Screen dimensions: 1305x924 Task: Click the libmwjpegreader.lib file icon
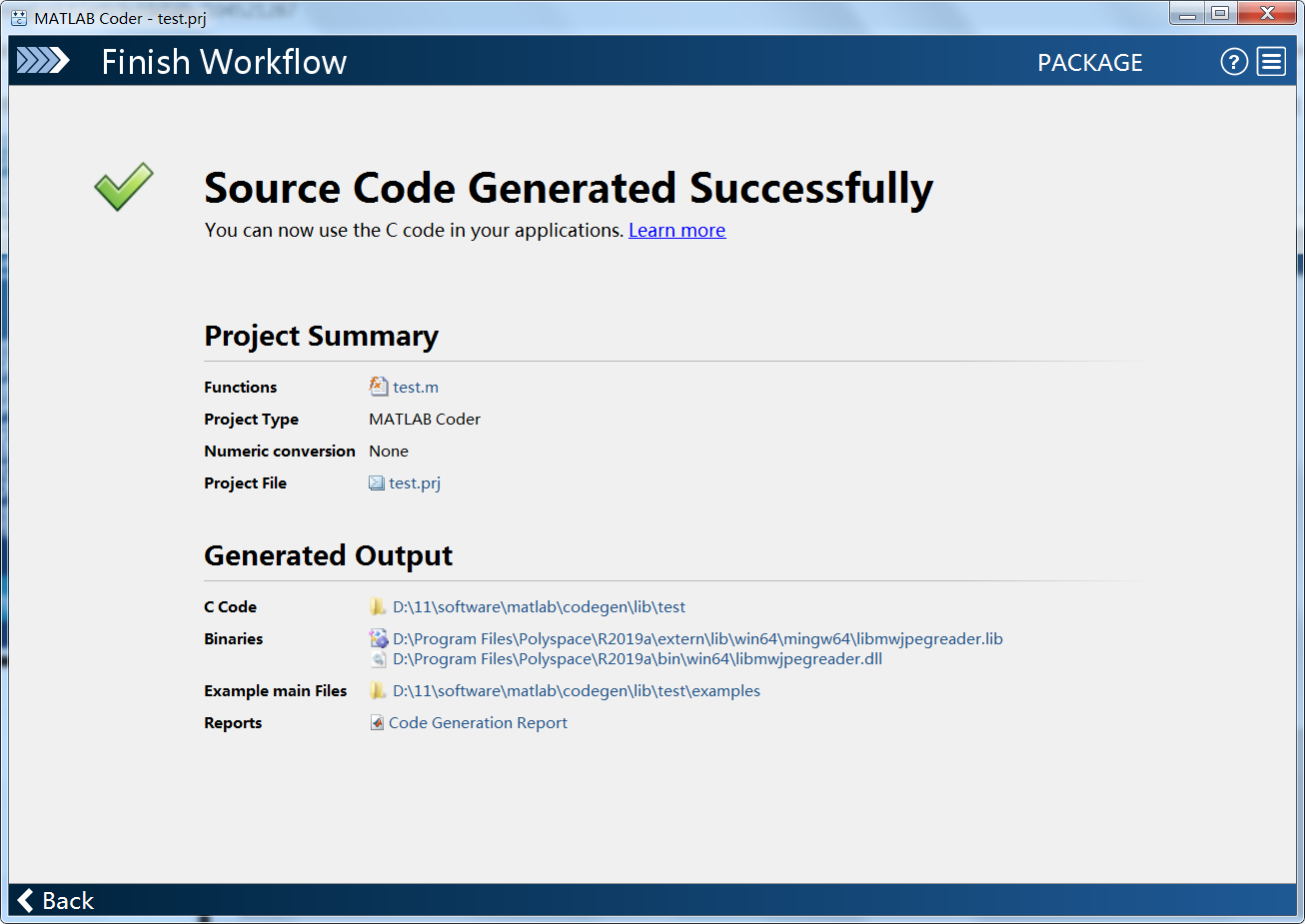378,638
